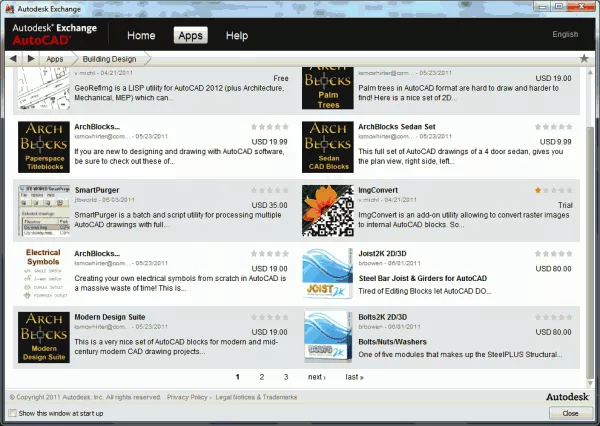
Task: Click the Autodesk Exchange AutoCAD logo
Action: tap(54, 34)
